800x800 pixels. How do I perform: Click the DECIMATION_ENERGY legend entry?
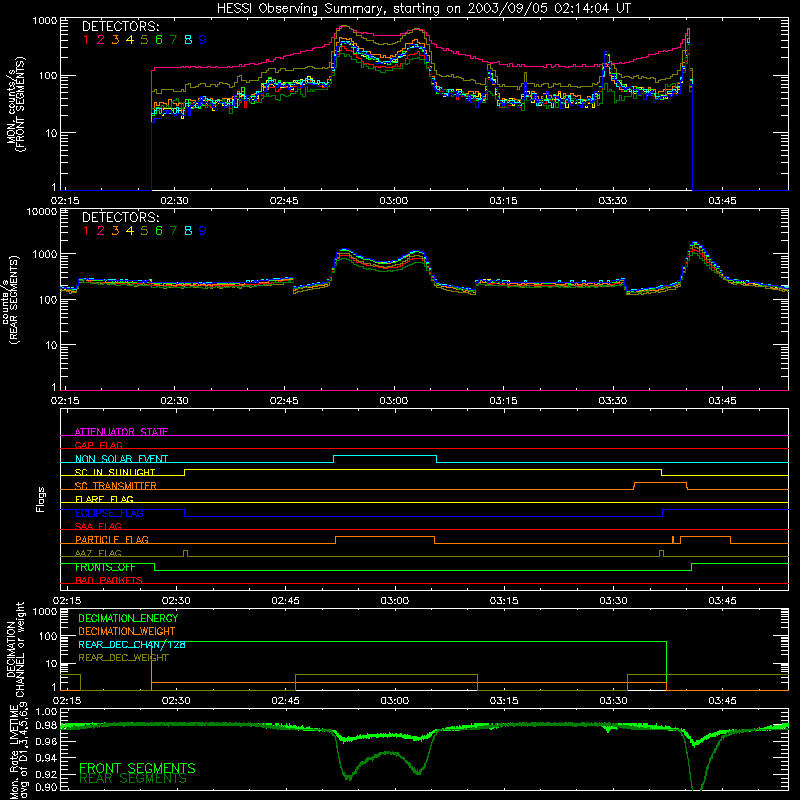tap(128, 618)
